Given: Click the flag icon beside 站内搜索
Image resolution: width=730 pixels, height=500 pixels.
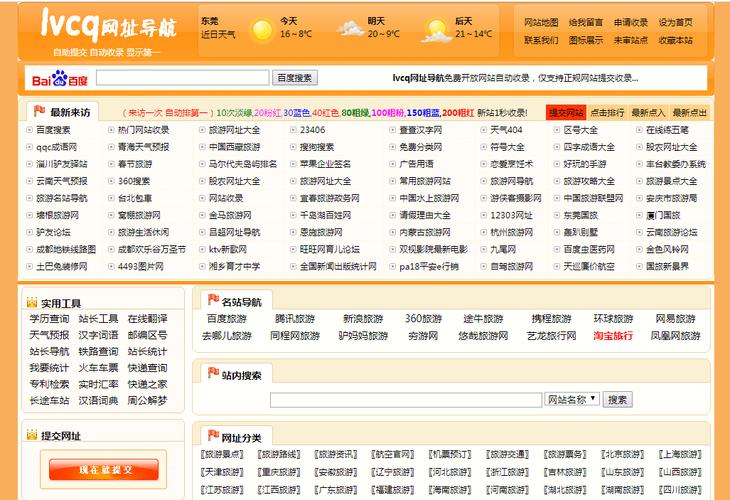Looking at the screenshot, I should pos(213,373).
